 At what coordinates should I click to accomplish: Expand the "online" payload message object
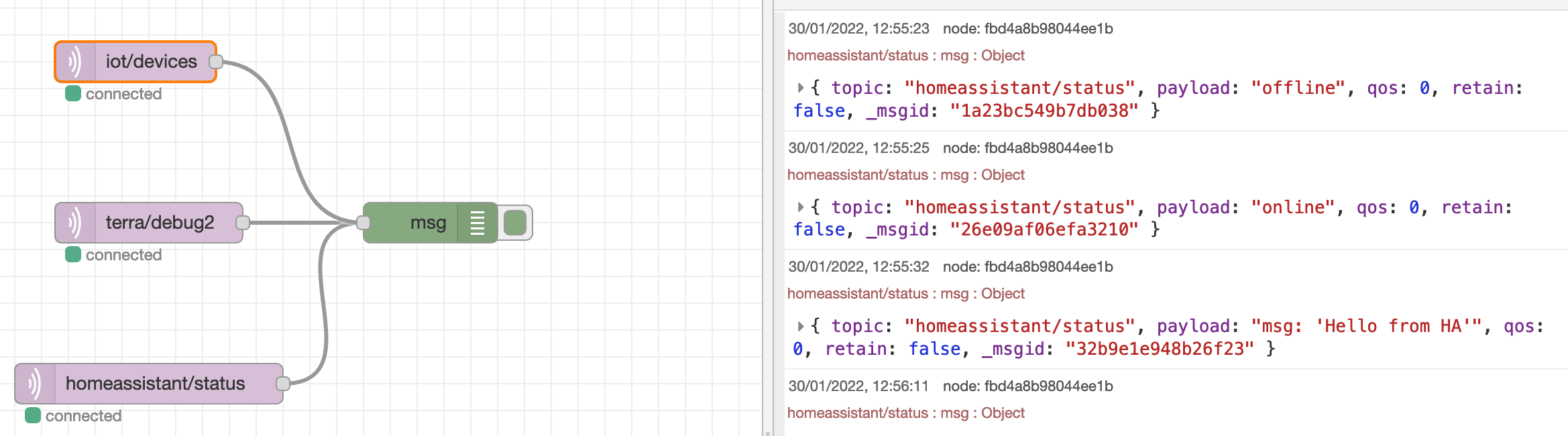point(800,207)
